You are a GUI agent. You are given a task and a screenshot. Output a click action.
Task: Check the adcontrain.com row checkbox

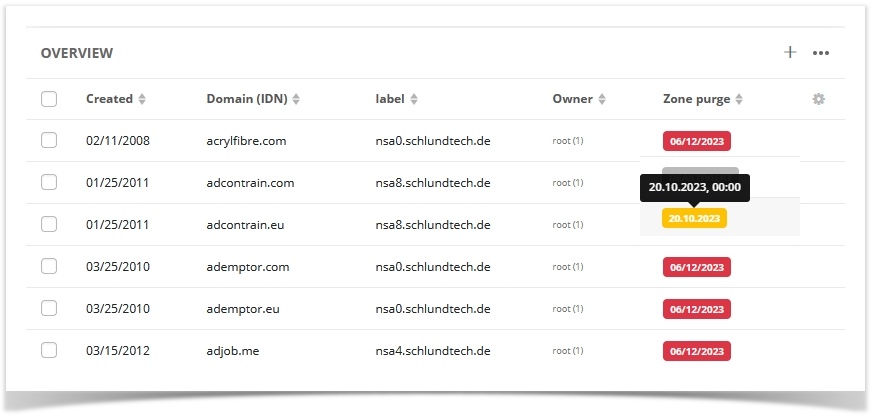(x=49, y=182)
